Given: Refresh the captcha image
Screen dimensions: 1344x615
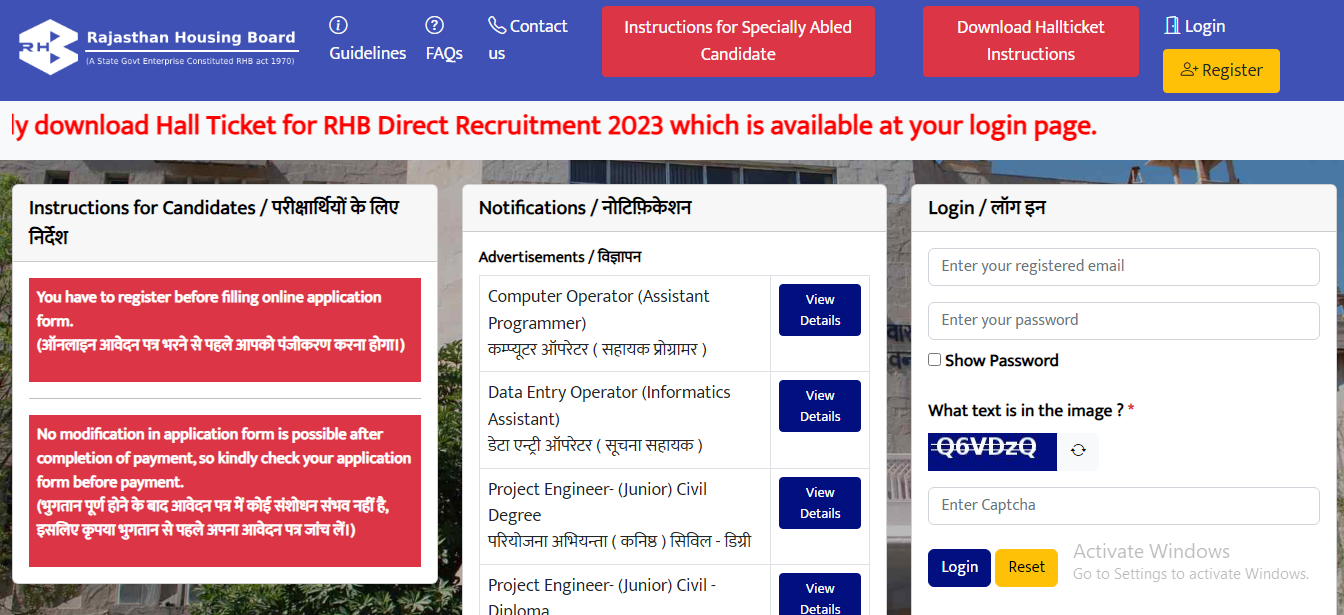Looking at the screenshot, I should coord(1078,451).
